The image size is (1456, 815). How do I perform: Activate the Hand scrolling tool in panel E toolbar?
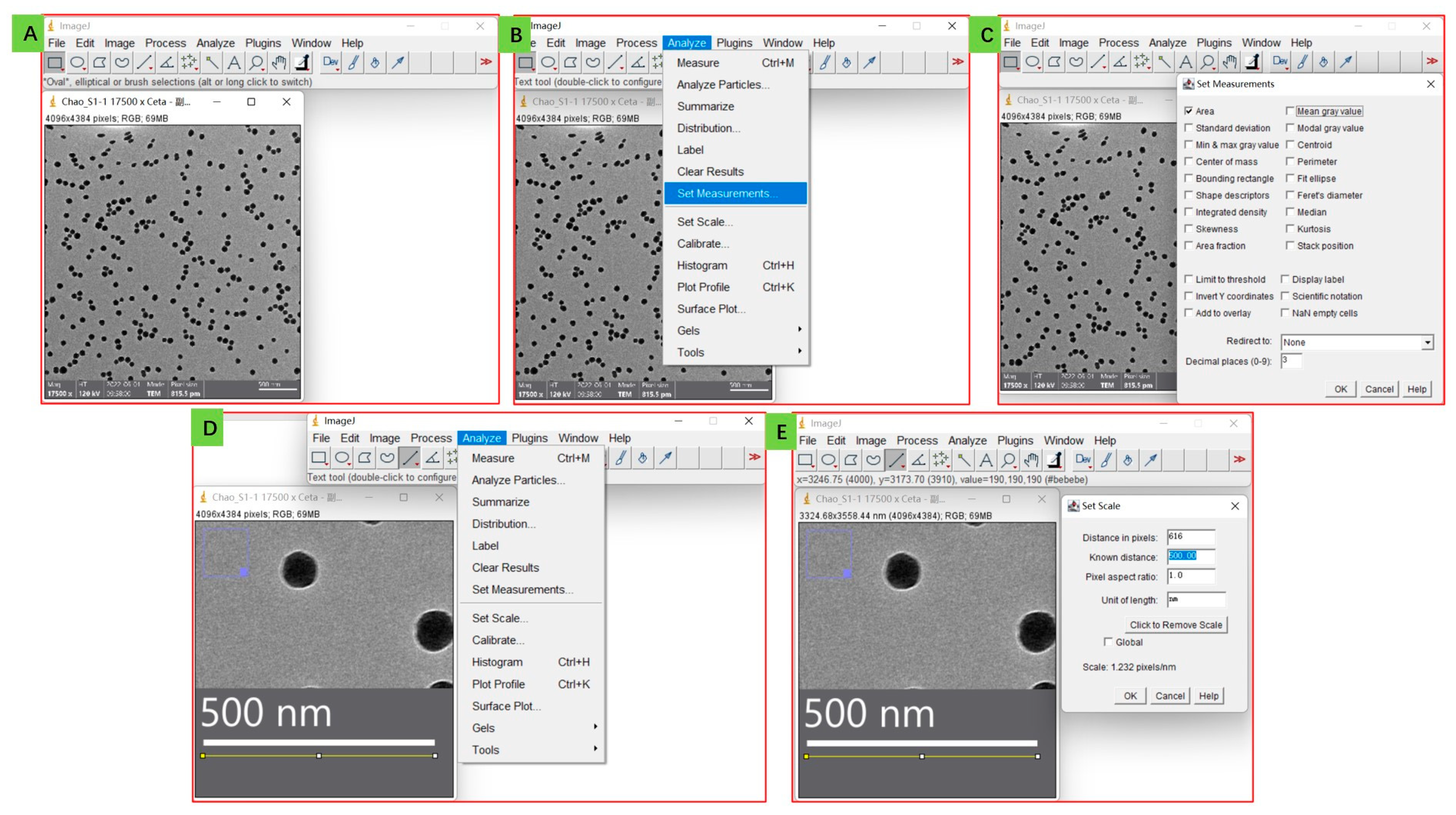(x=1031, y=460)
